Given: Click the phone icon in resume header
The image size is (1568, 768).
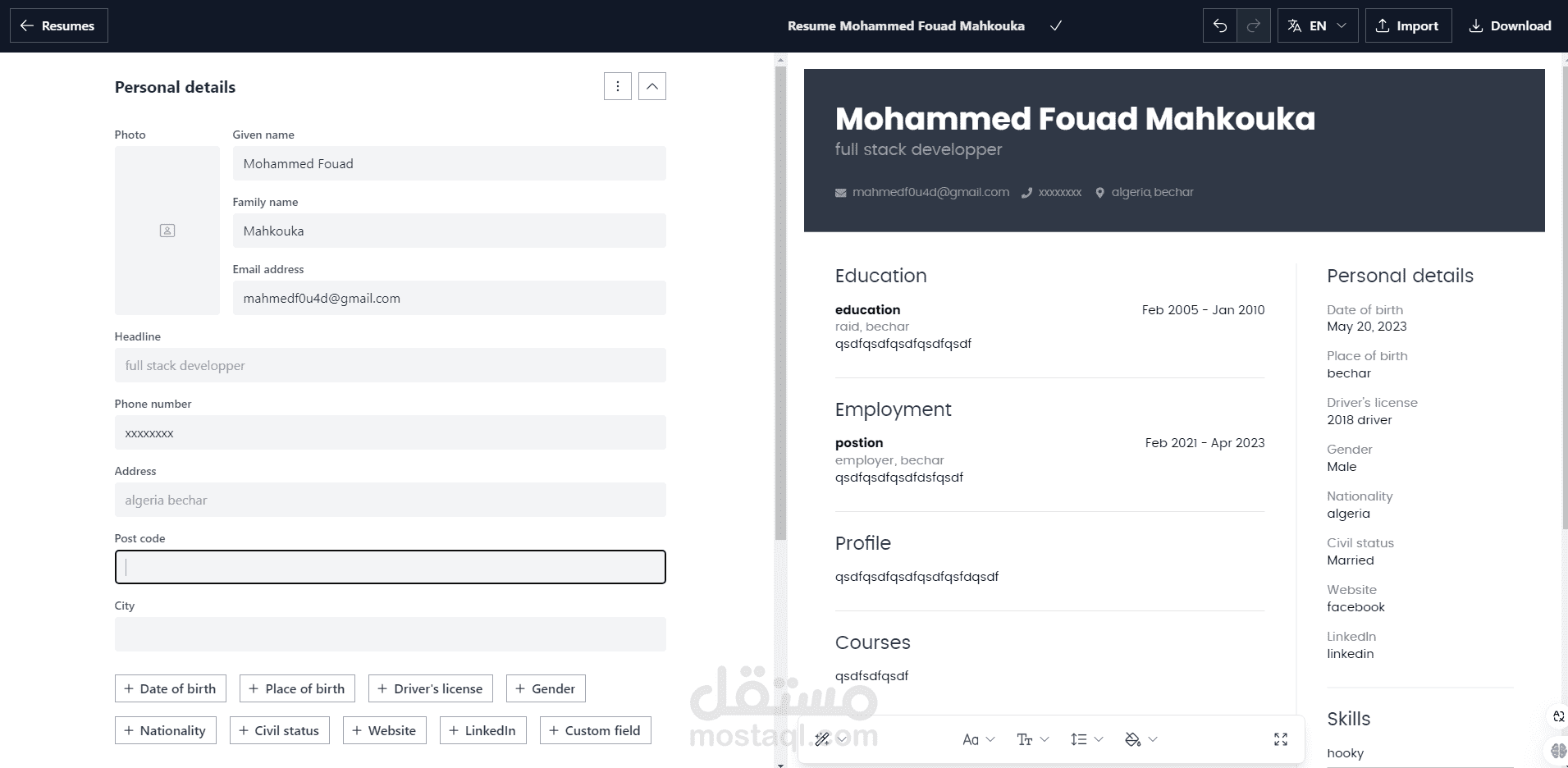Looking at the screenshot, I should point(1026,193).
